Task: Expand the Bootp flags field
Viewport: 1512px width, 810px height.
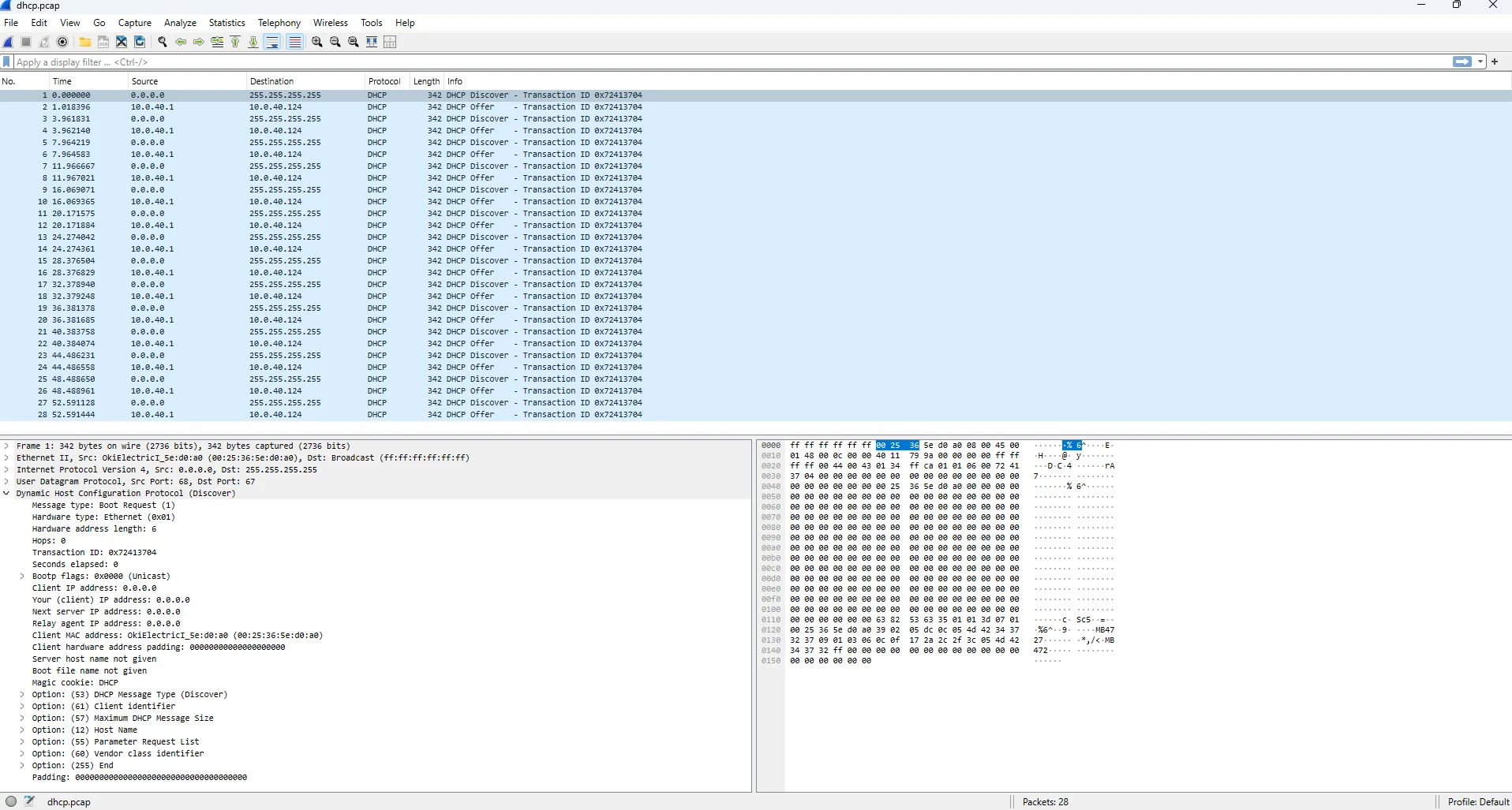Action: tap(22, 576)
